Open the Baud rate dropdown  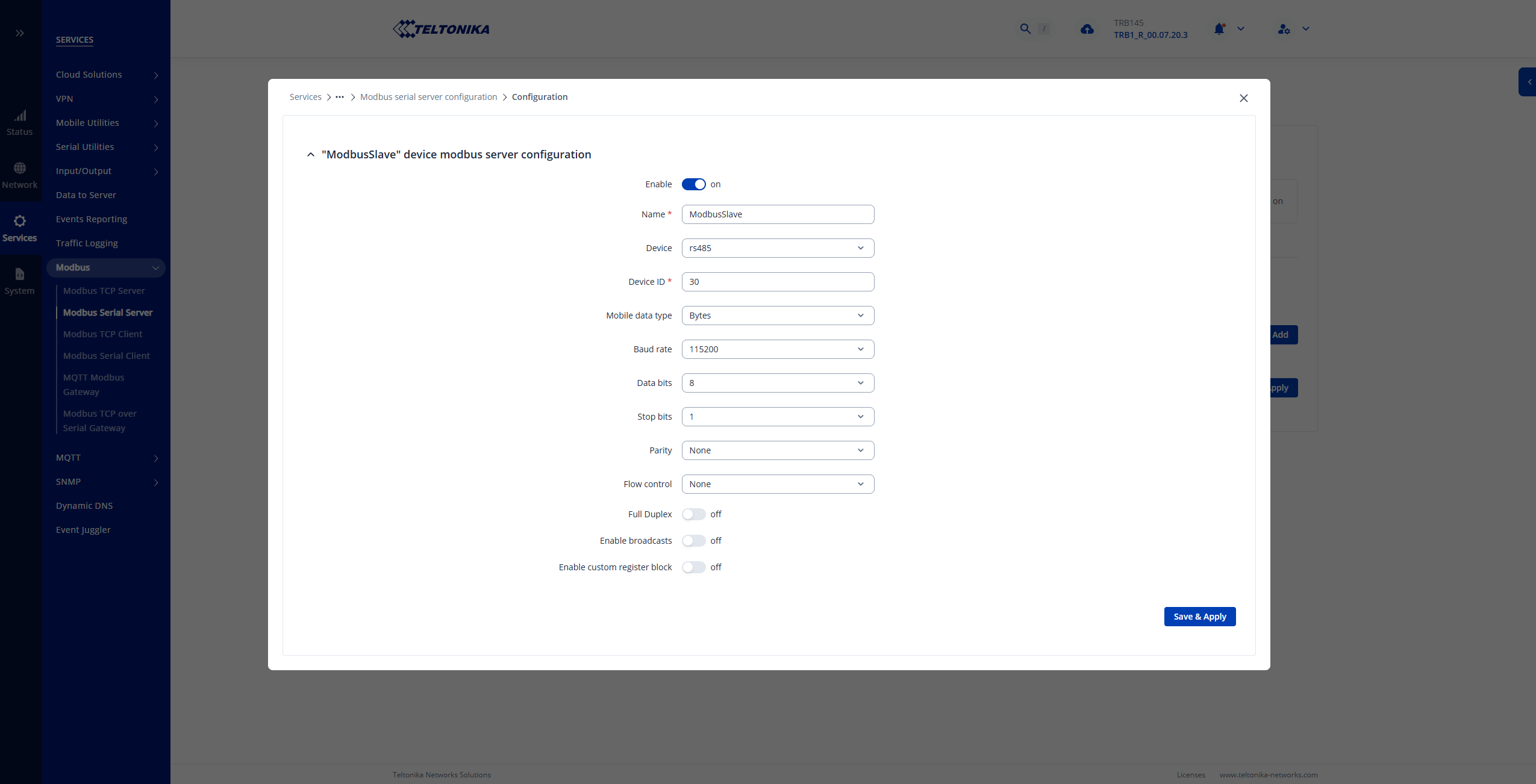tap(777, 349)
